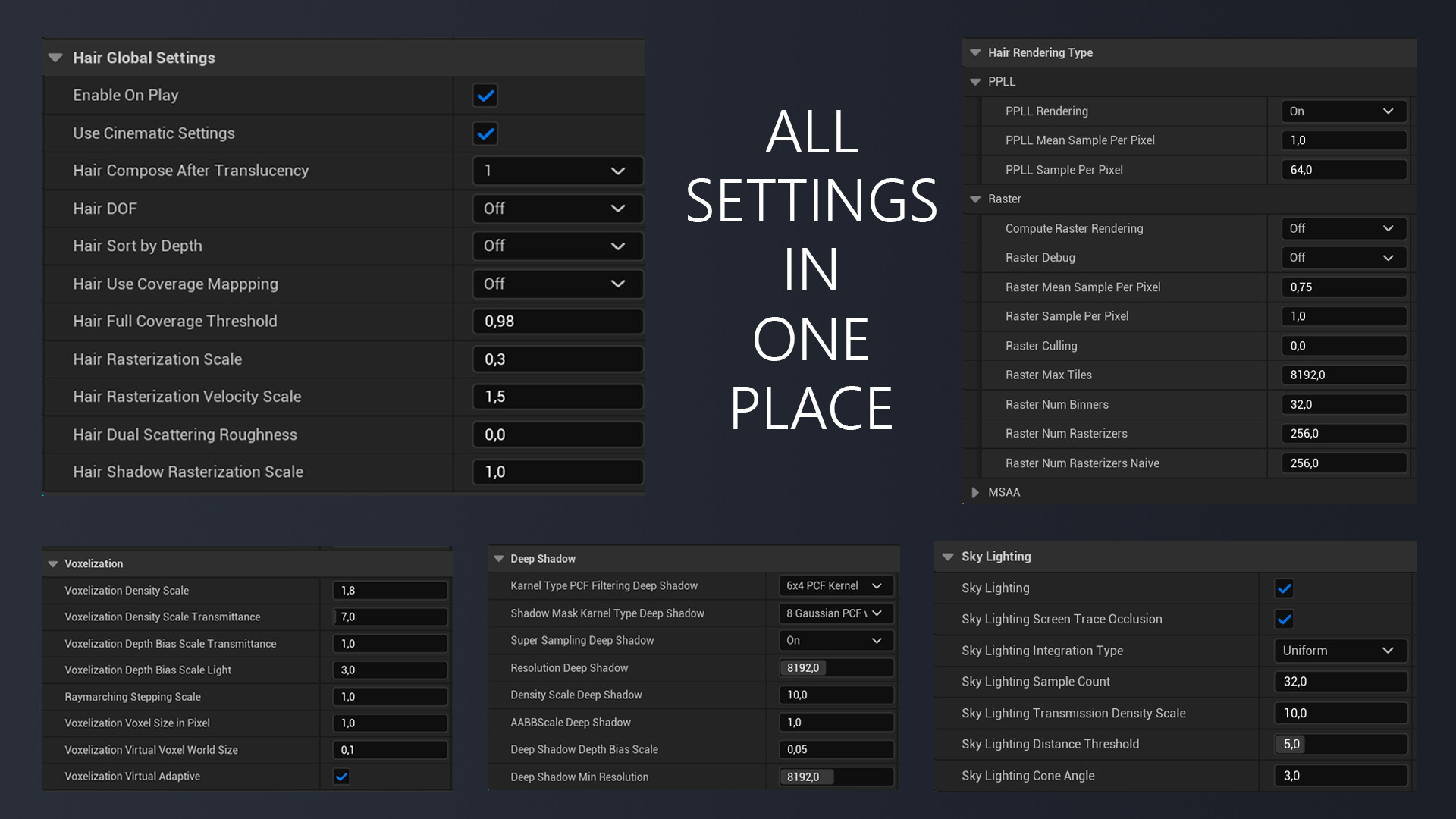Open the Hair DOF dropdown
Image resolution: width=1456 pixels, height=819 pixels.
coord(557,209)
